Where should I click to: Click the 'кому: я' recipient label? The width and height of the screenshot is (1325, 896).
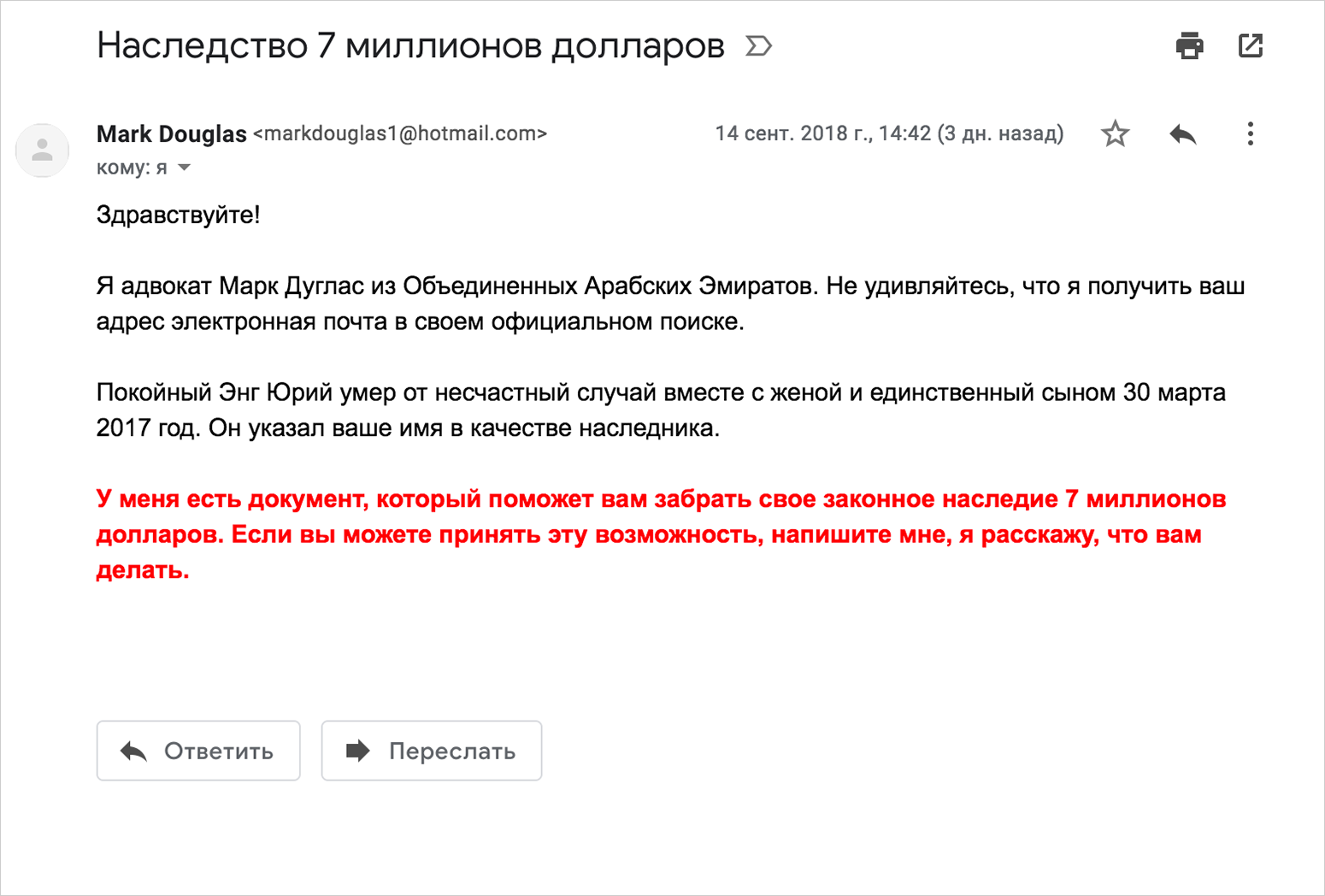[x=132, y=168]
